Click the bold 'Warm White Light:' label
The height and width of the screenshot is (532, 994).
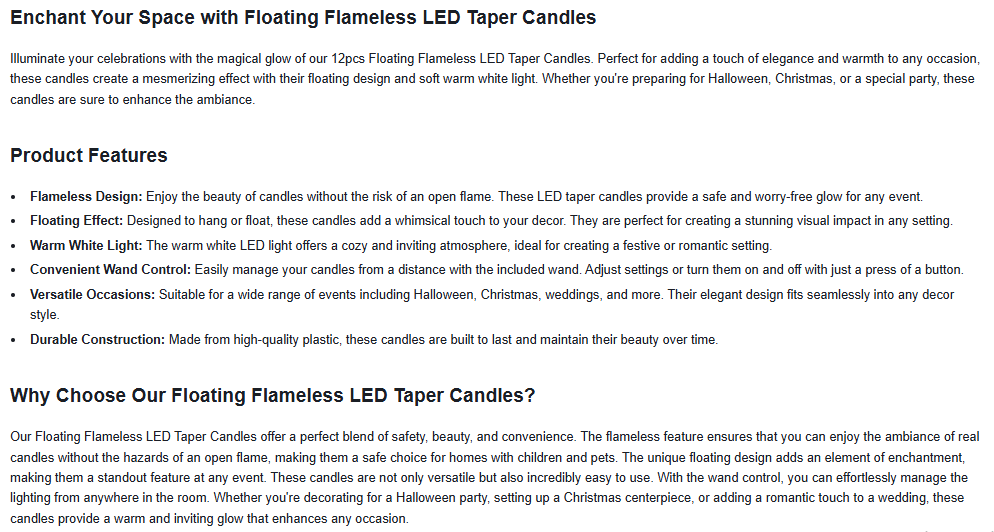point(86,245)
